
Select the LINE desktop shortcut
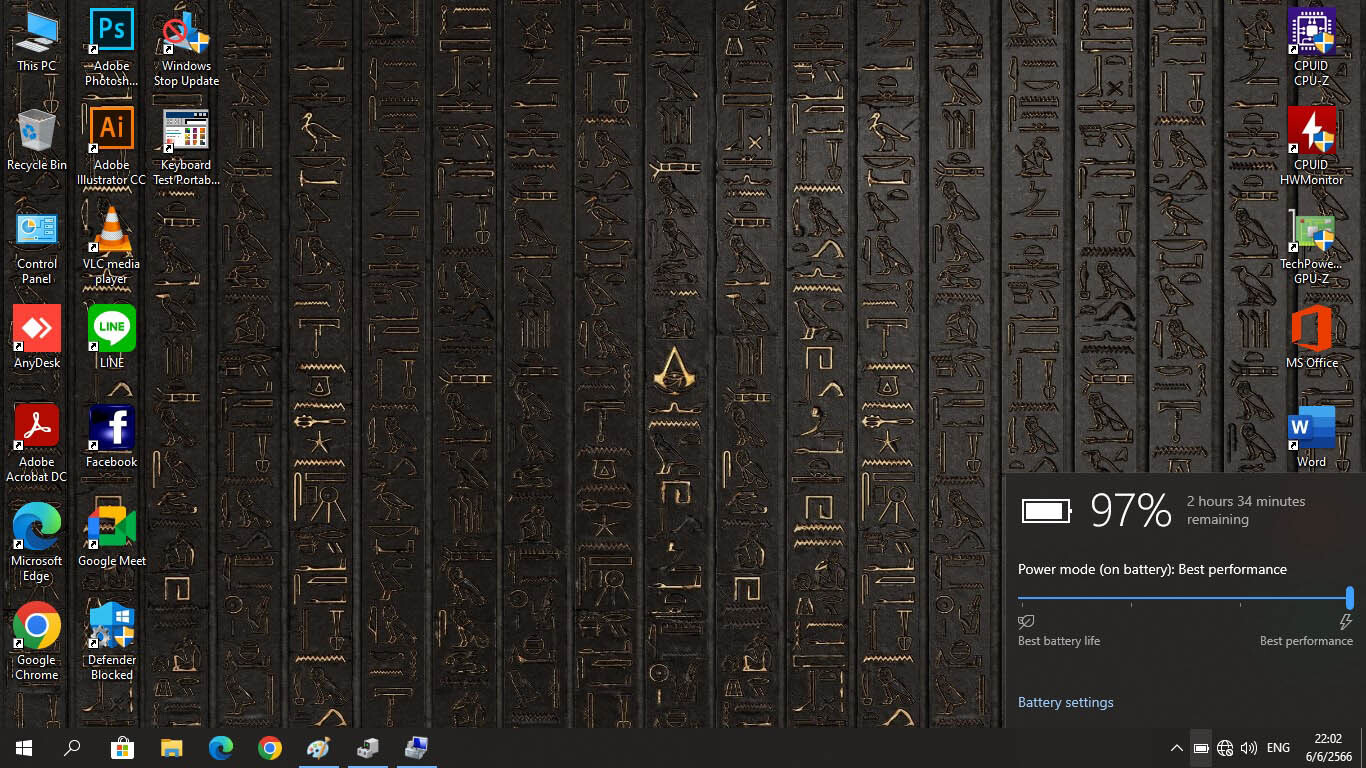(112, 338)
